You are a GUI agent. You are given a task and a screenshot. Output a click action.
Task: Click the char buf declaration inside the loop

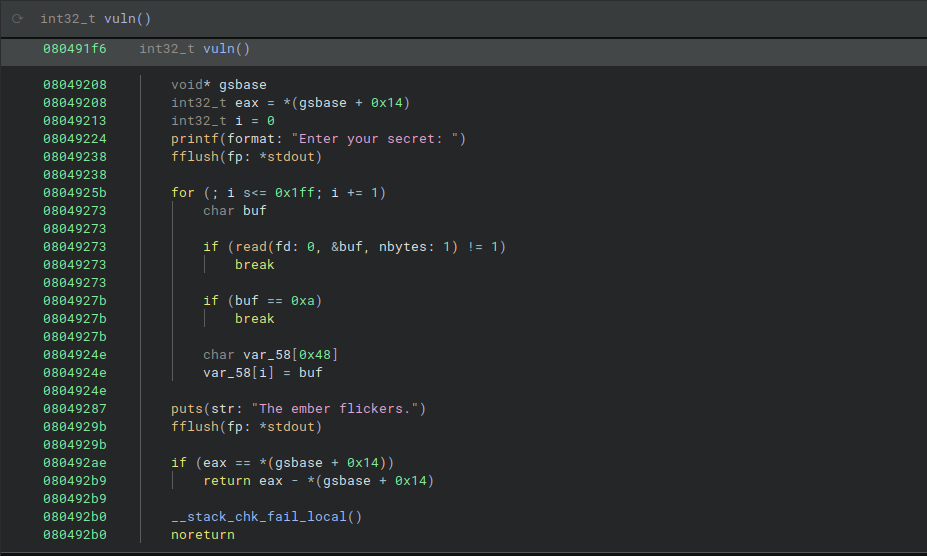[x=235, y=211]
